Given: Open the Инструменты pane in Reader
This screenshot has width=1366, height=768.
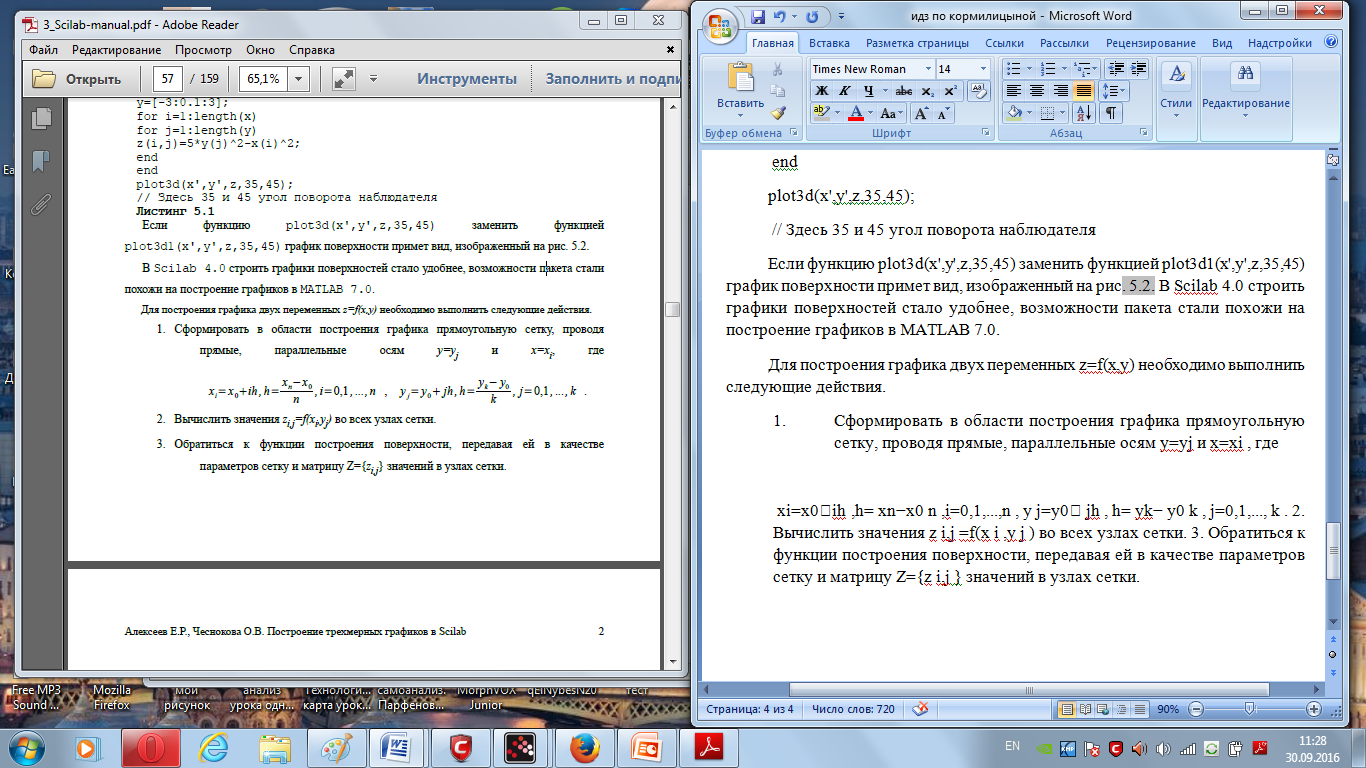Looking at the screenshot, I should [x=467, y=79].
